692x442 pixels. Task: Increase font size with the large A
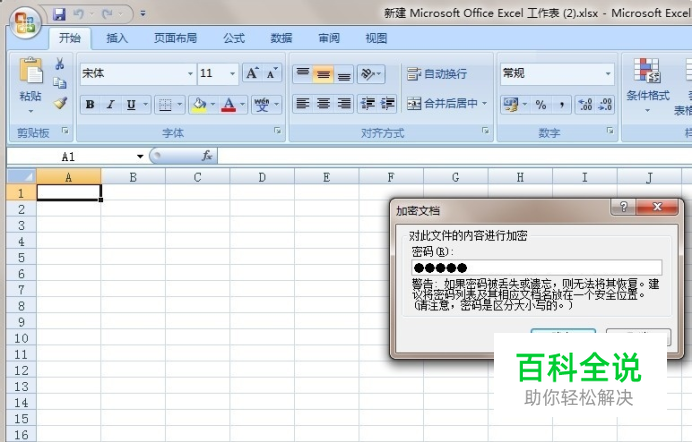point(252,73)
